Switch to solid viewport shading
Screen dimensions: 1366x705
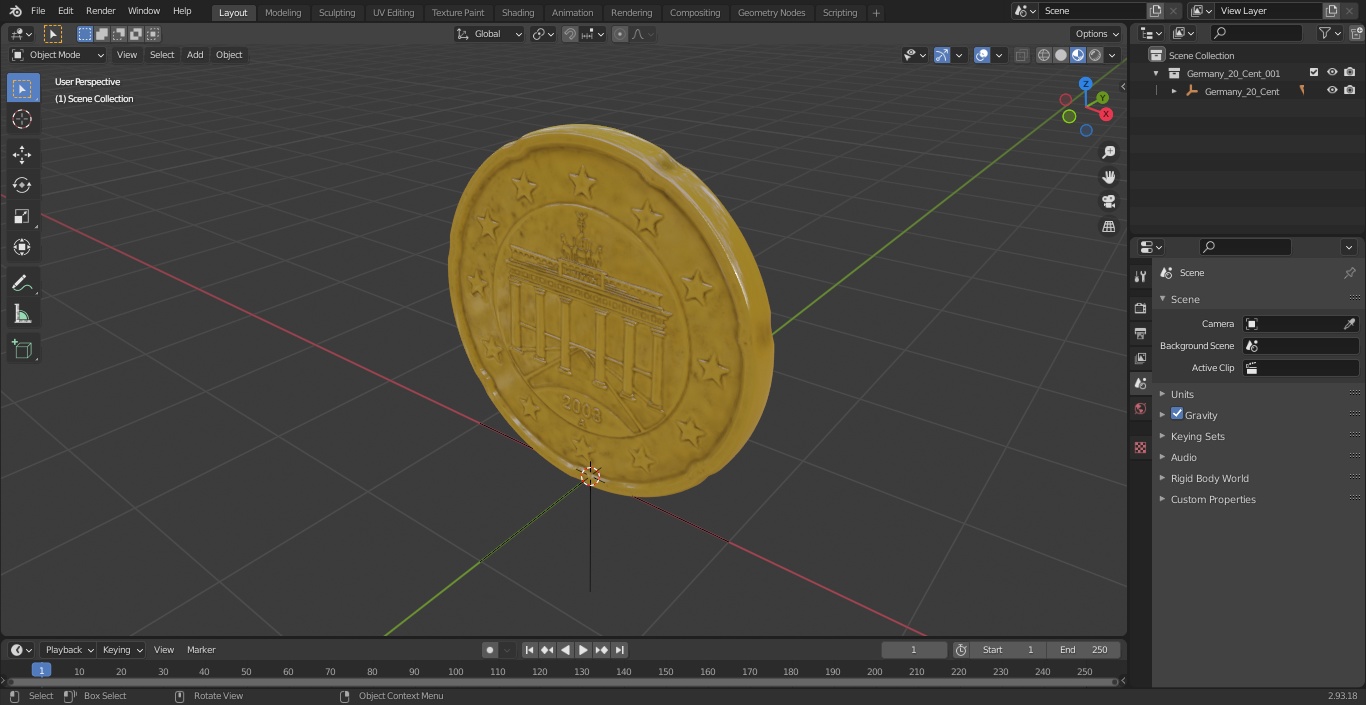click(x=1061, y=55)
